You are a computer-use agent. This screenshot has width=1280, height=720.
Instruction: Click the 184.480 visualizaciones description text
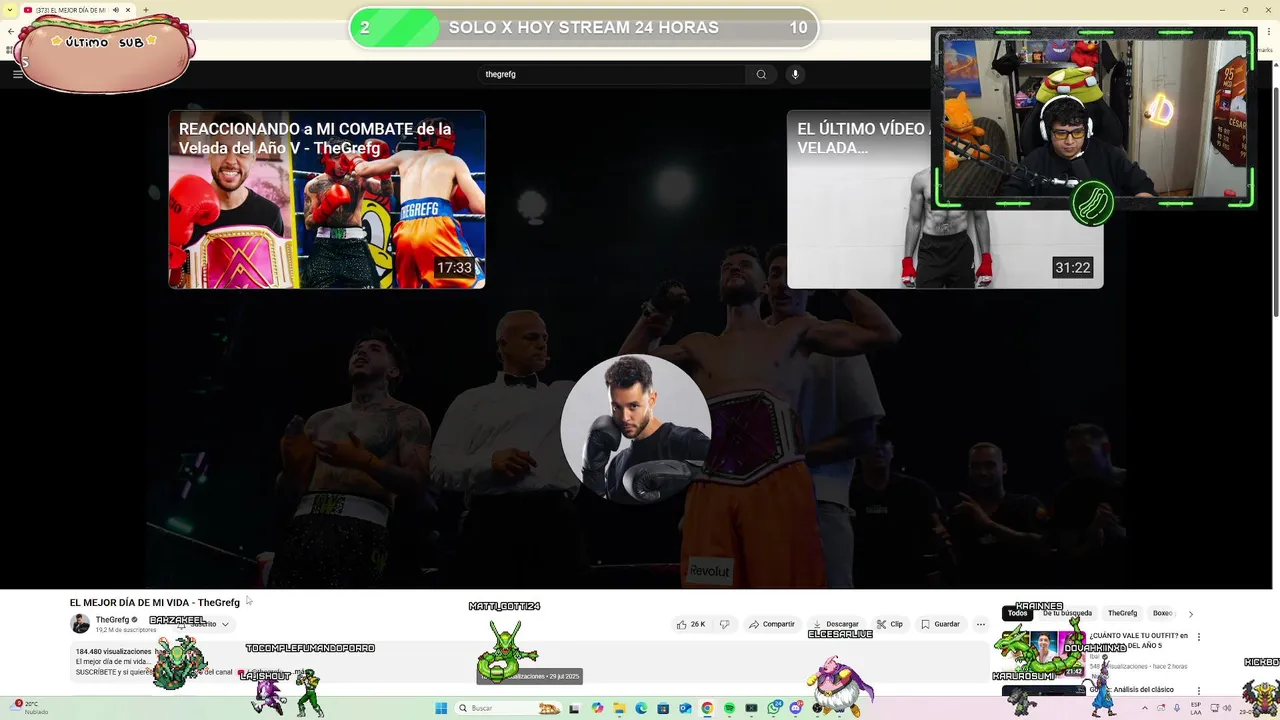coord(113,651)
